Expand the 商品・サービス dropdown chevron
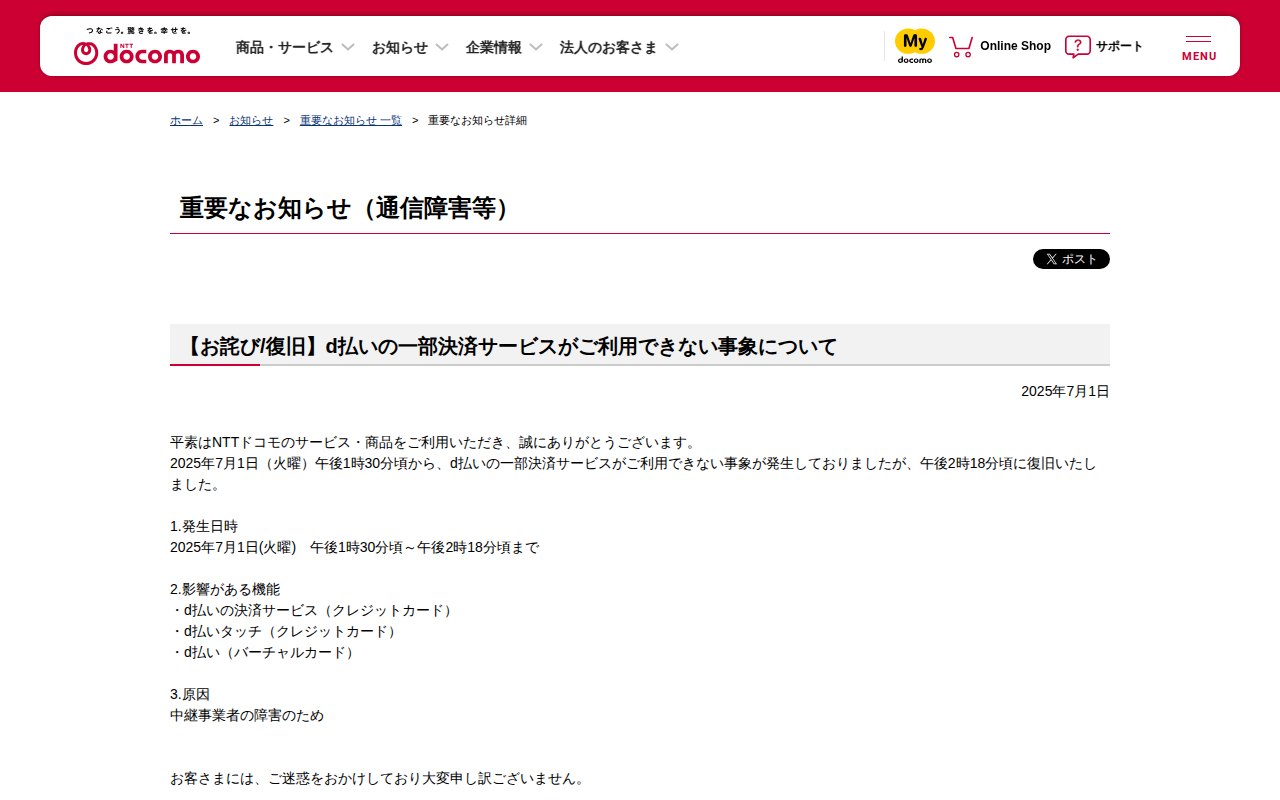Screen dimensions: 1280x800 pyautogui.click(x=348, y=47)
